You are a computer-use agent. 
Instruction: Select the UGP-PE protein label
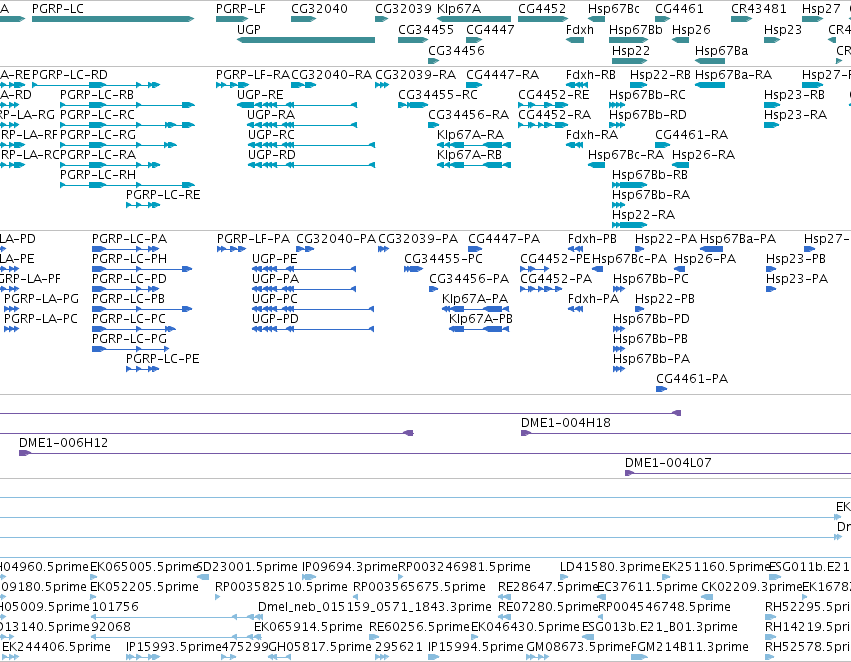(275, 259)
